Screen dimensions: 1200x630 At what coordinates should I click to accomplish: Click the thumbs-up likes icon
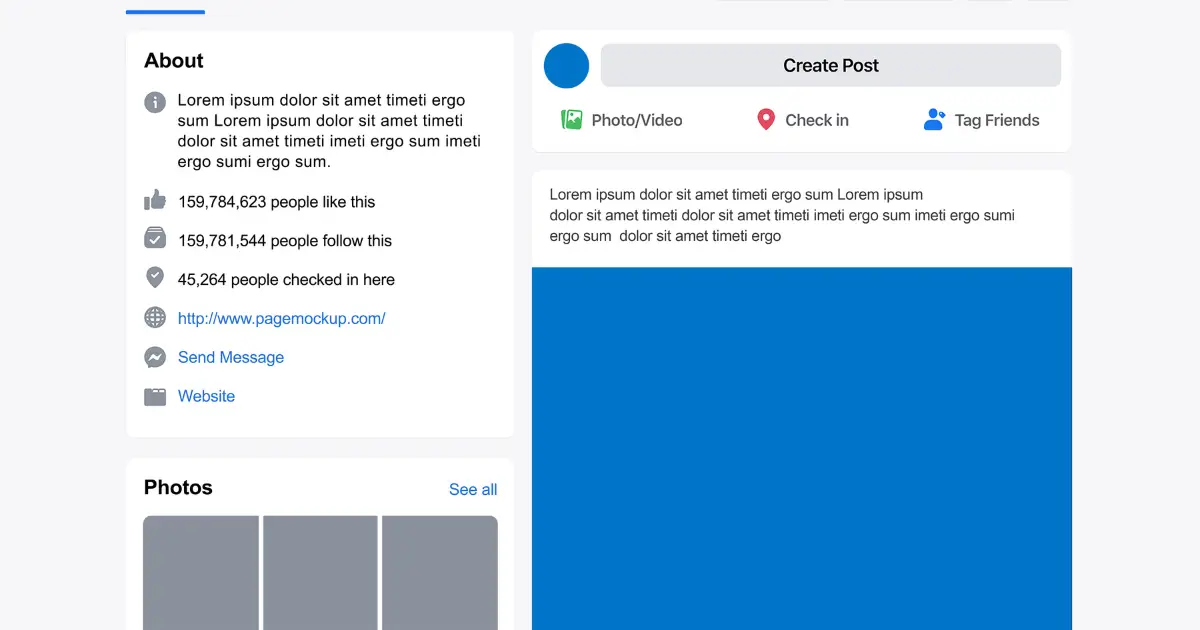pos(155,200)
